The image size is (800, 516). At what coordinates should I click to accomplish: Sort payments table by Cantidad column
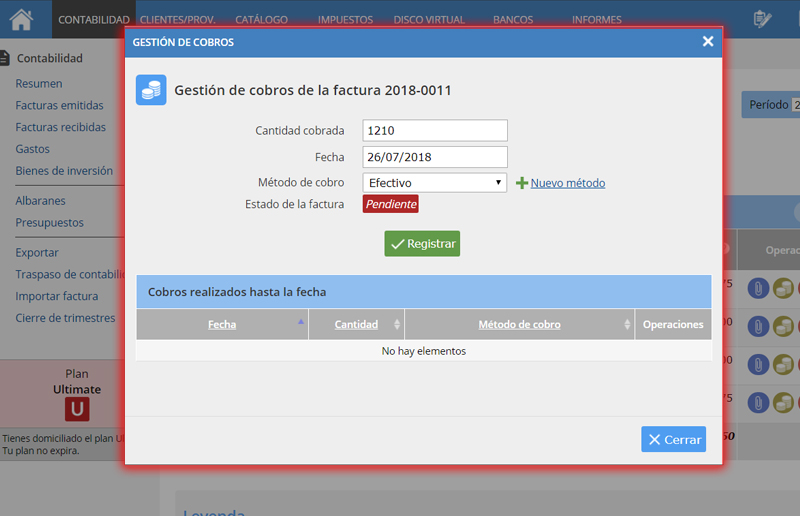point(356,325)
